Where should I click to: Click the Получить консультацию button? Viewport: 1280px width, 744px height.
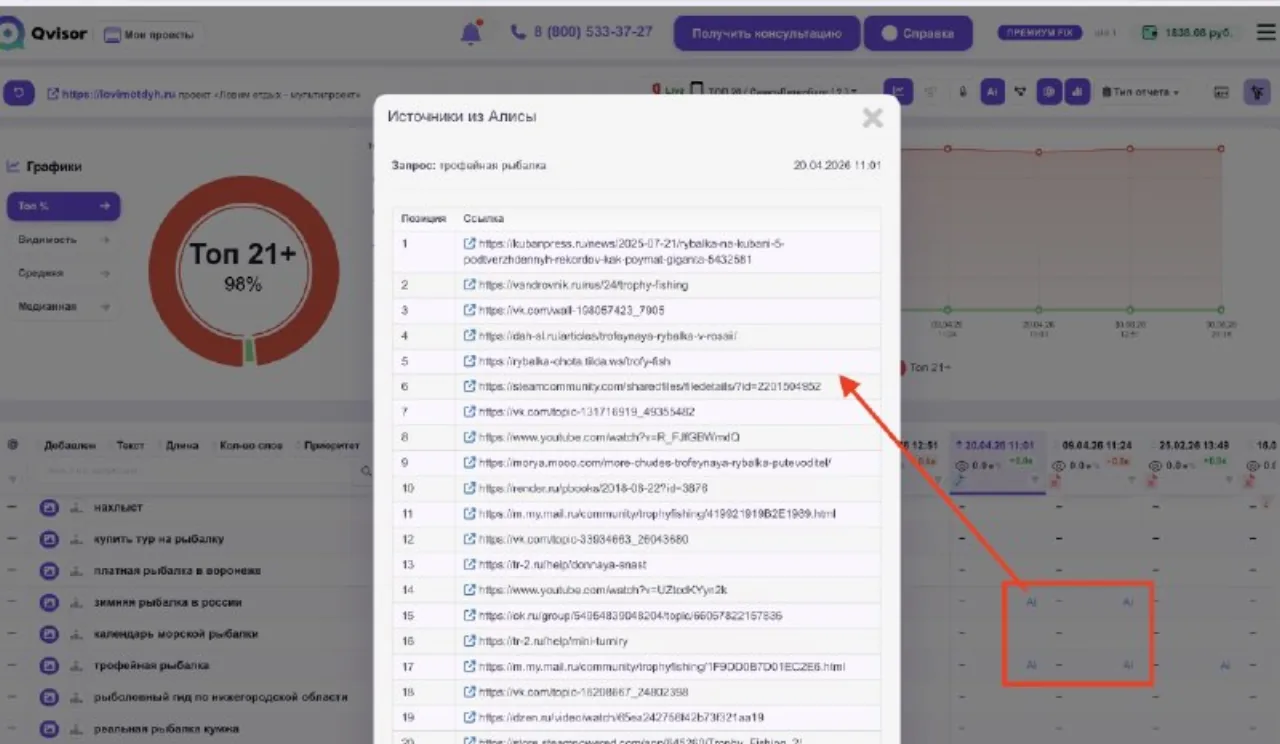point(767,33)
